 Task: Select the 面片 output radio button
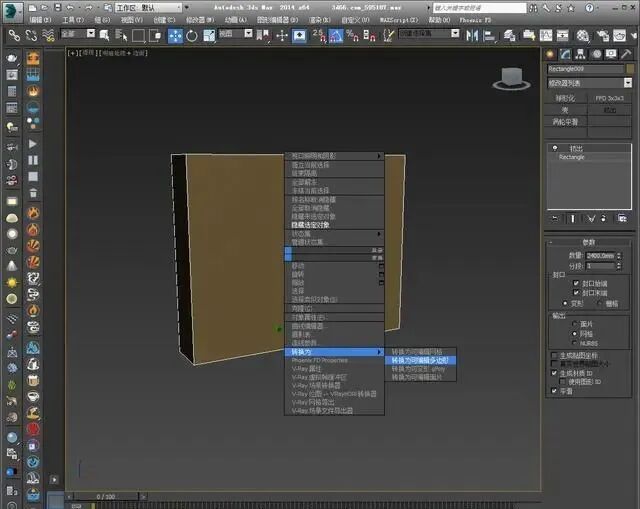(x=575, y=324)
